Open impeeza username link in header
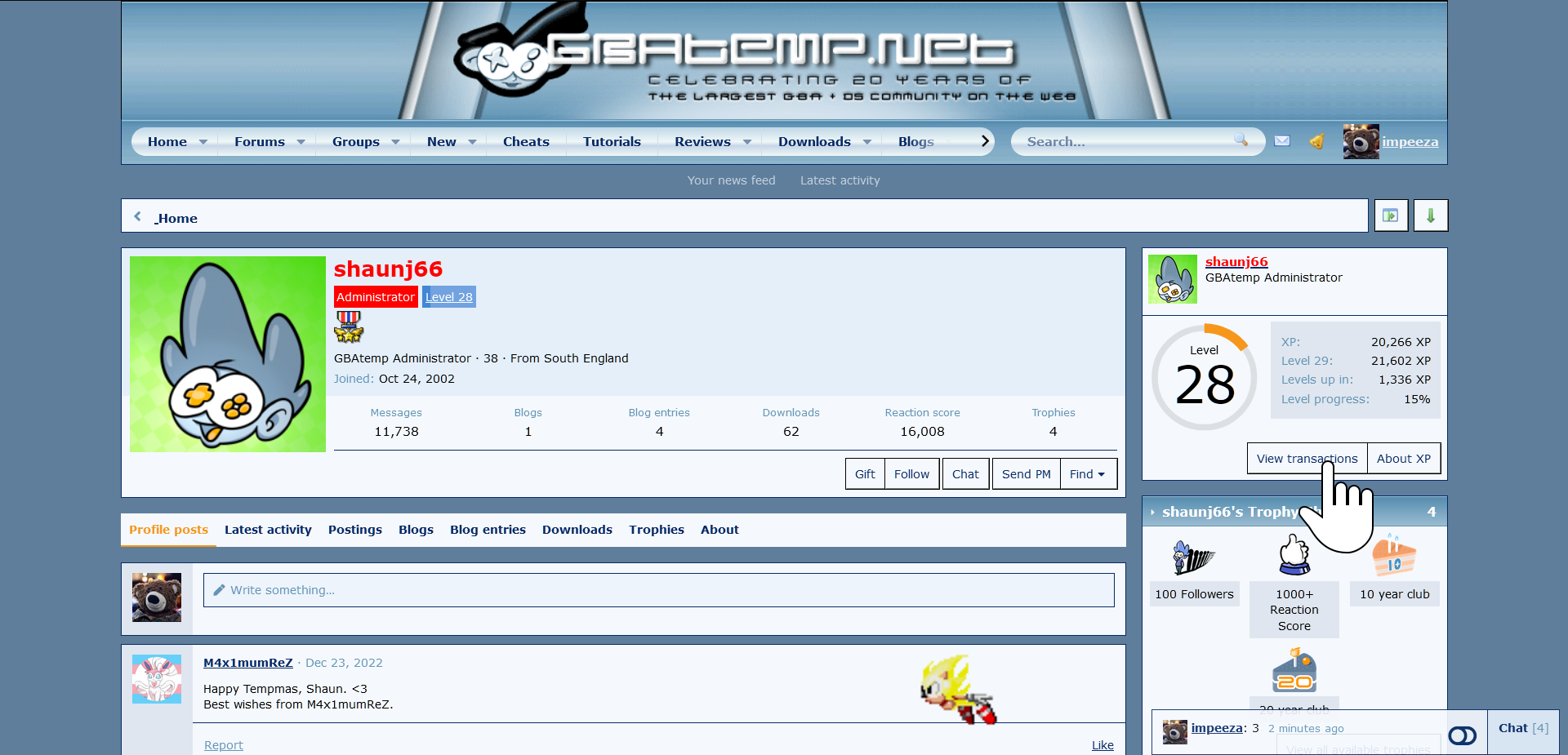This screenshot has height=755, width=1568. 1410,142
